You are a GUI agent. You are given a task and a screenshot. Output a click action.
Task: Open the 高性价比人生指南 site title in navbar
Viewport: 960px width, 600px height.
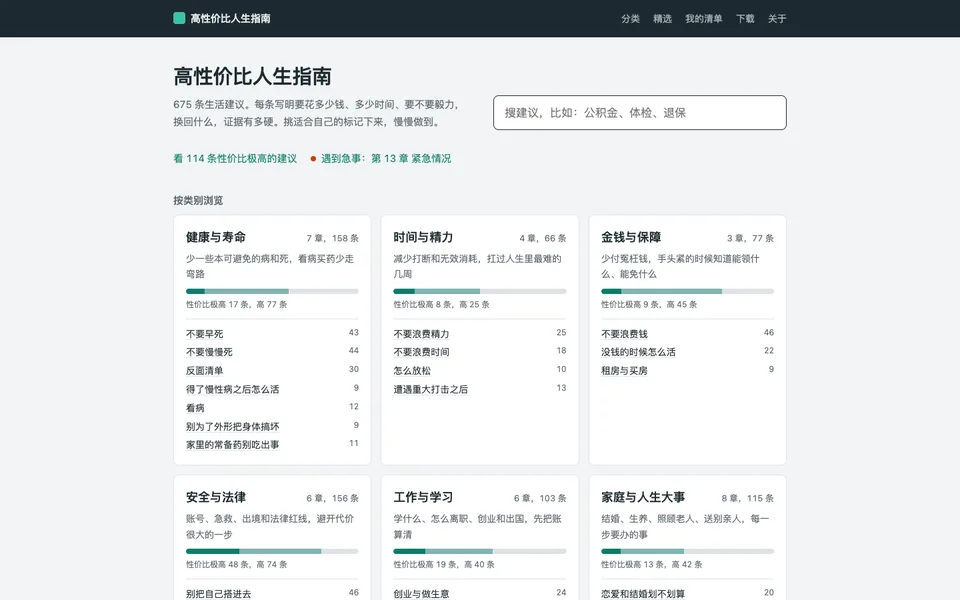click(230, 18)
